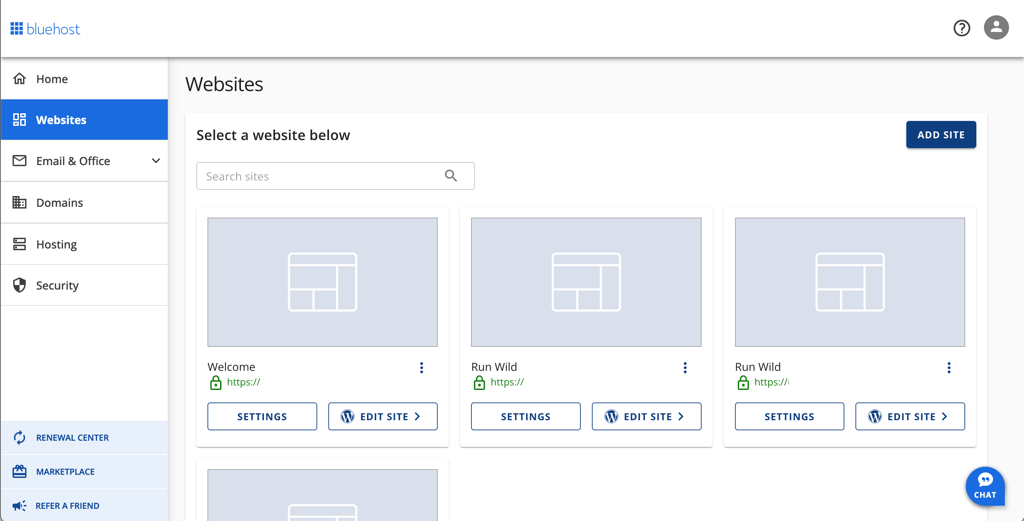Viewport: 1024px width, 521px height.
Task: Click the Bluehost logo
Action: point(45,29)
